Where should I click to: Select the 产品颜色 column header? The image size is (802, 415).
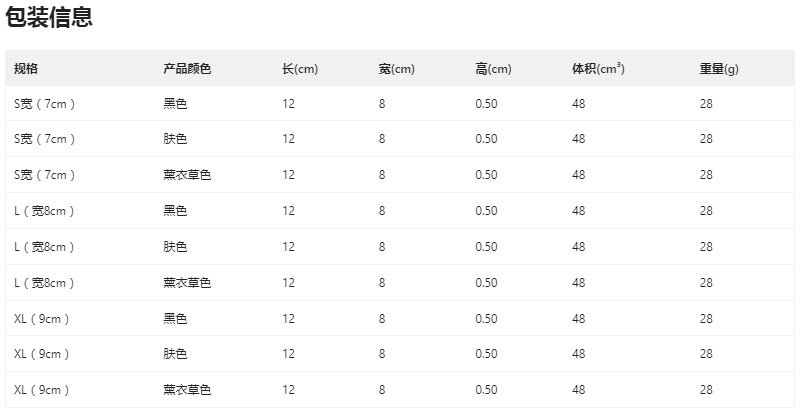click(x=187, y=69)
